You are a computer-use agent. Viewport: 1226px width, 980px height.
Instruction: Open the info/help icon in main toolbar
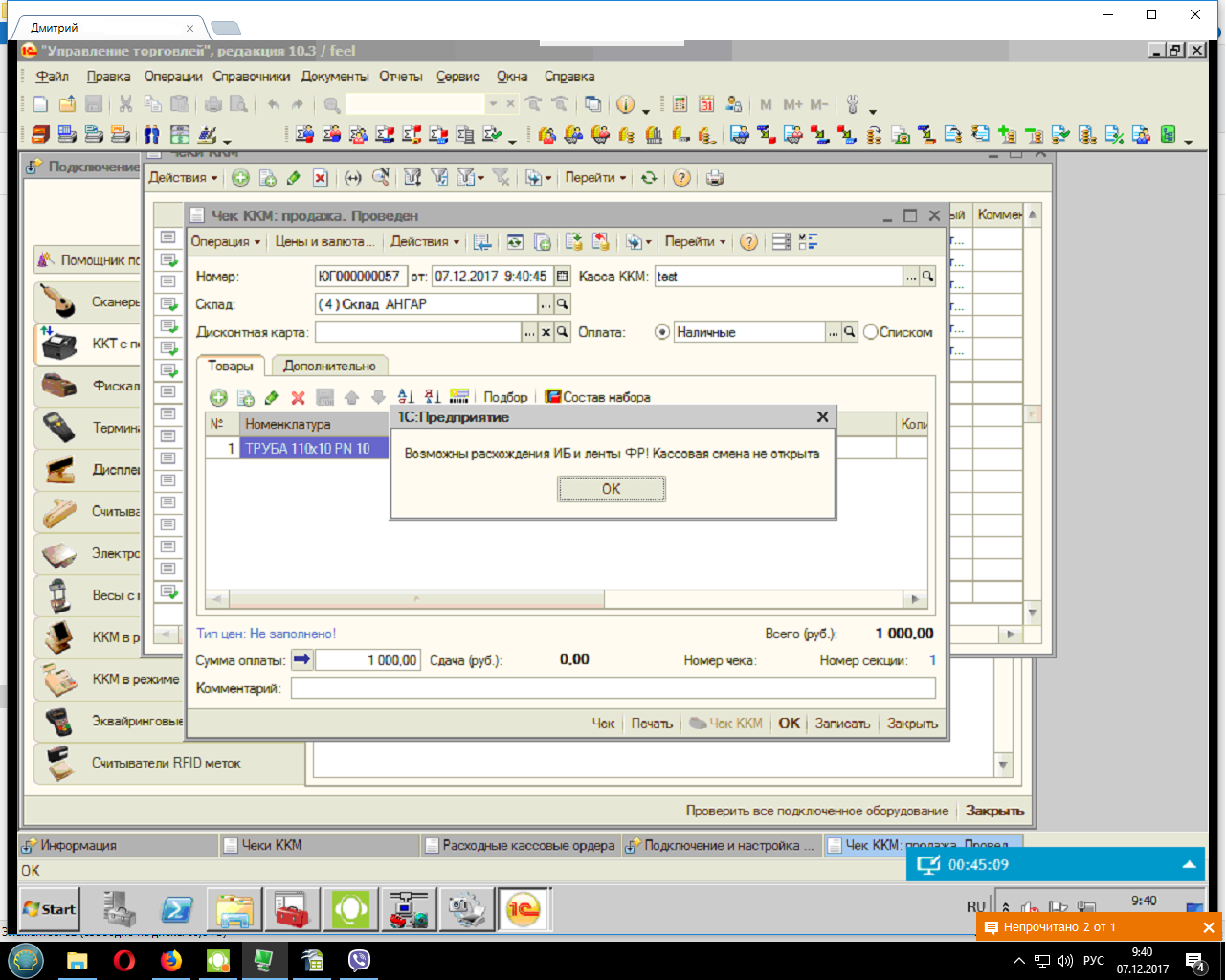coord(626,104)
